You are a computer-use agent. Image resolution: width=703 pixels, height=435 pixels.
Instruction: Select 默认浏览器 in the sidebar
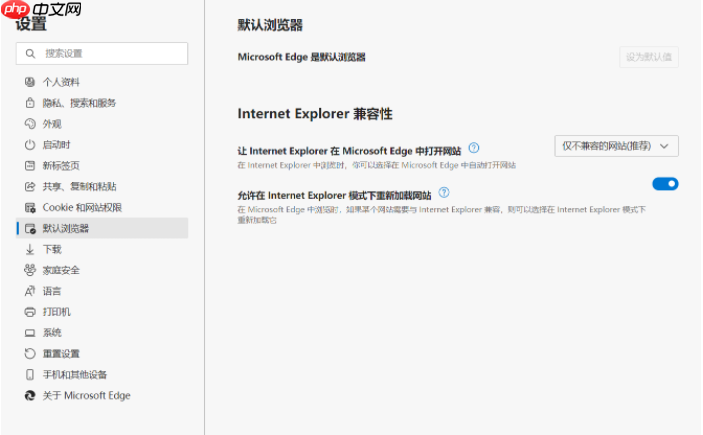point(102,228)
